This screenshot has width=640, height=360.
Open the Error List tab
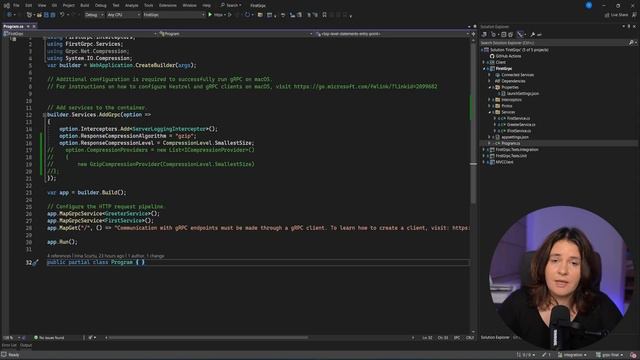(x=9, y=345)
